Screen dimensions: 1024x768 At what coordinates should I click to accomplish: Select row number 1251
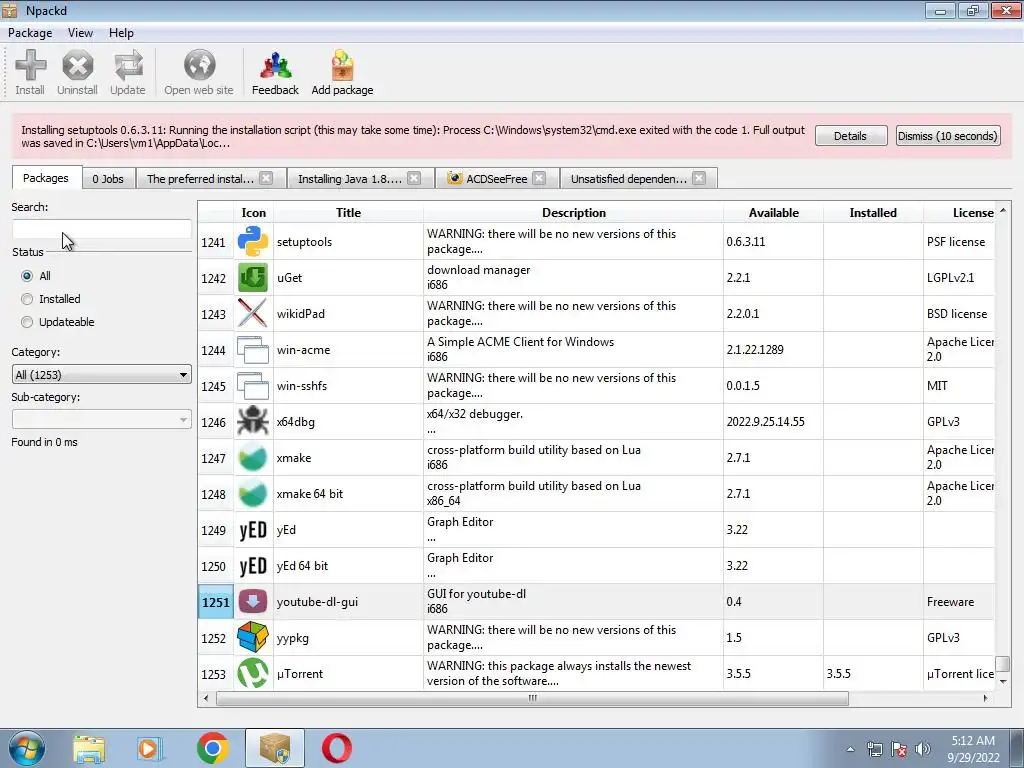[x=216, y=601]
